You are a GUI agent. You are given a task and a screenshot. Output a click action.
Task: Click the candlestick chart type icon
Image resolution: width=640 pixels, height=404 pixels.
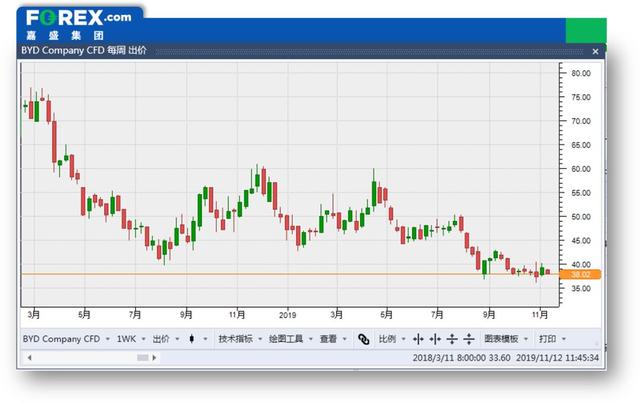click(x=192, y=339)
